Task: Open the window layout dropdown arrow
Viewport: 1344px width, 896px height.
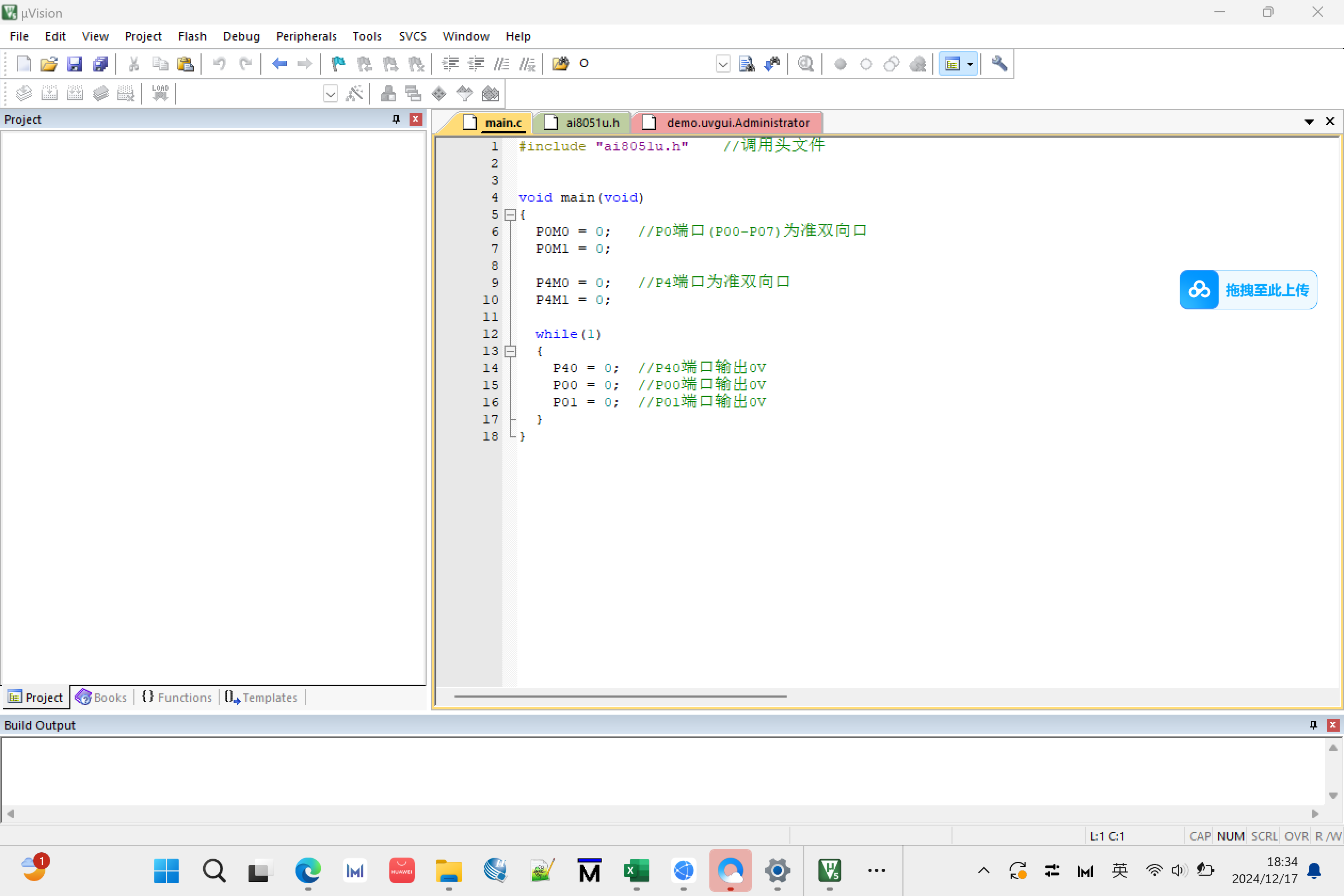Action: [970, 63]
